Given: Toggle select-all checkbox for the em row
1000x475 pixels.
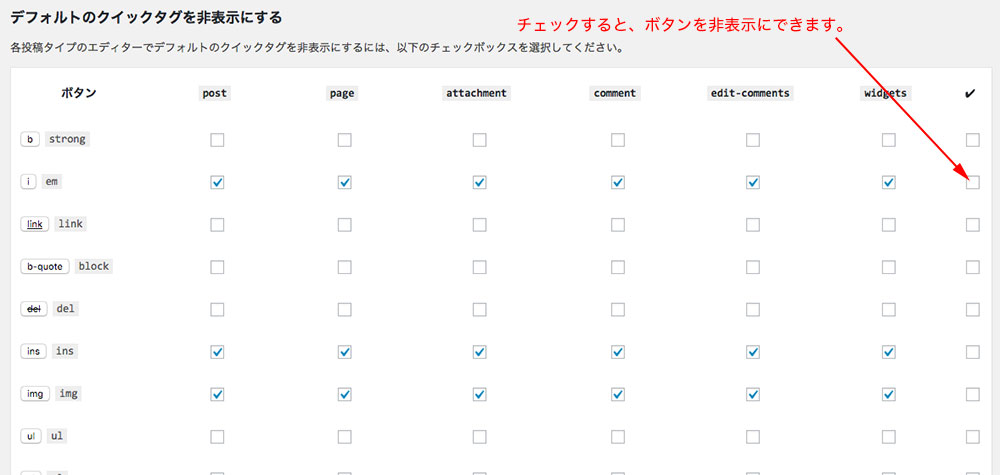Looking at the screenshot, I should point(973,182).
